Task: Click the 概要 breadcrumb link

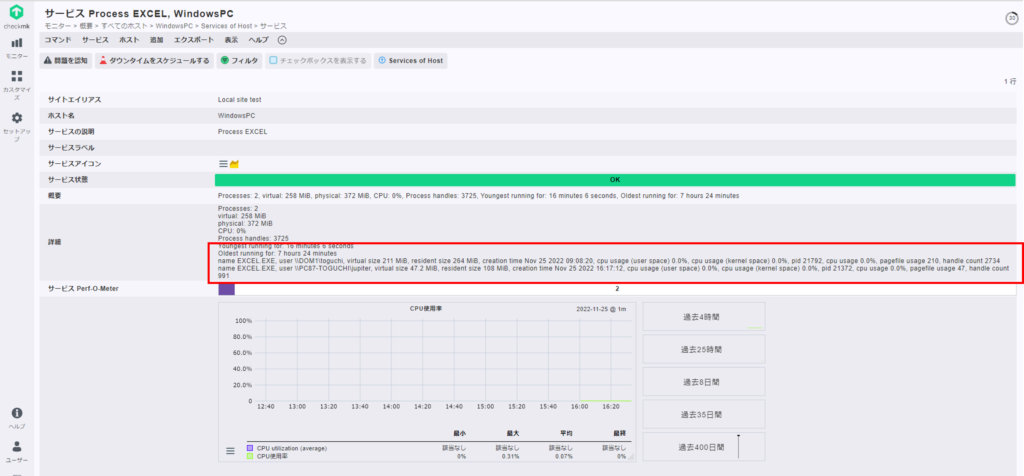Action: pos(84,26)
